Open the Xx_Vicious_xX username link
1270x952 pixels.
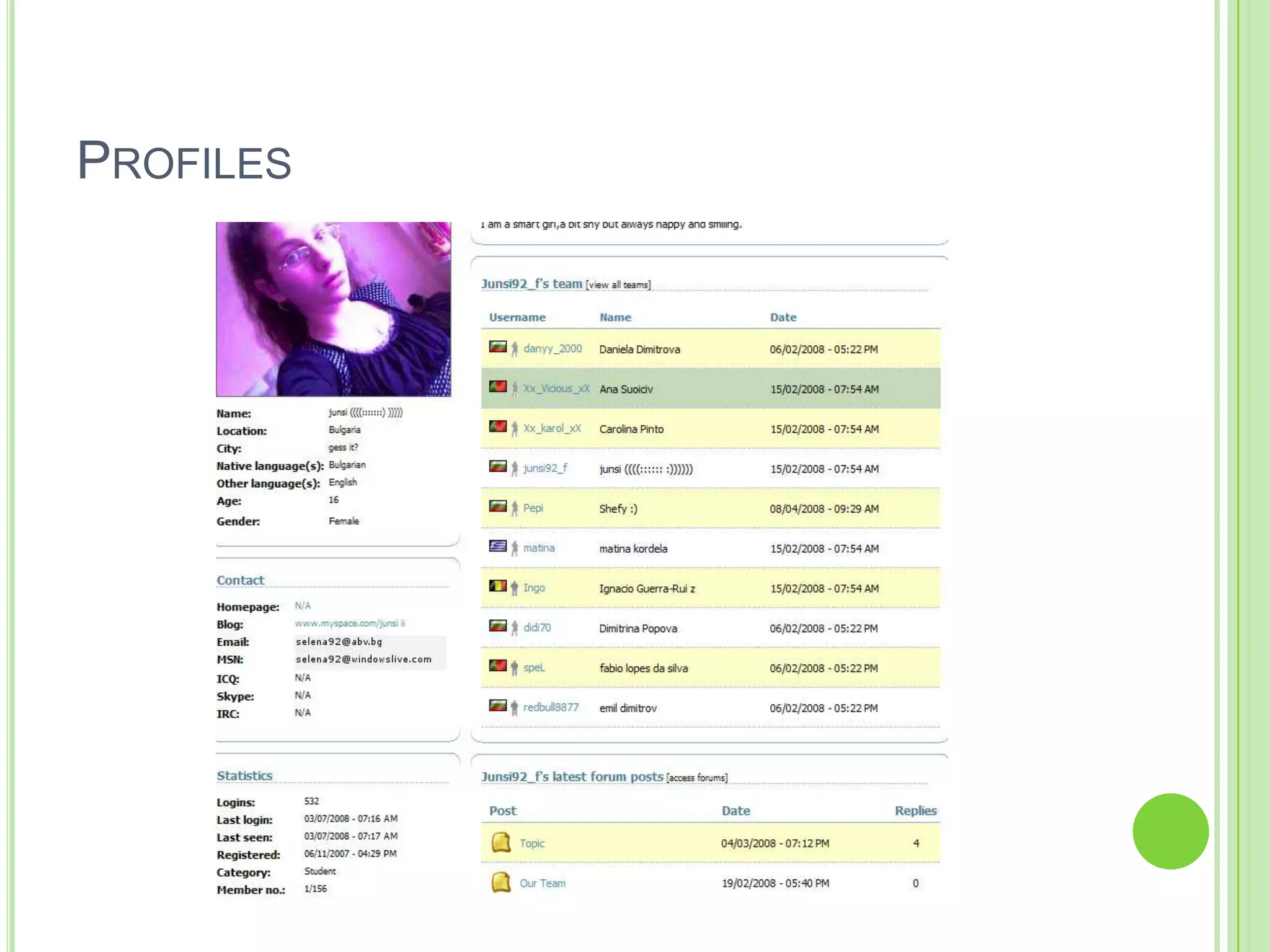point(556,389)
